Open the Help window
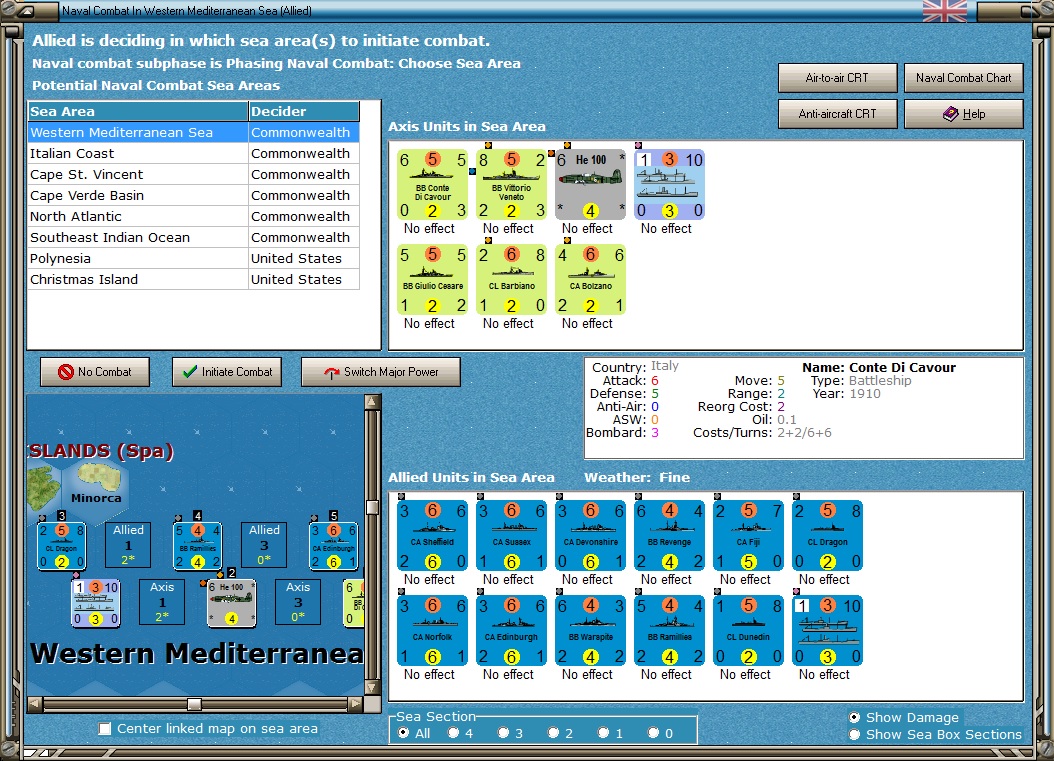The width and height of the screenshot is (1054, 761). 963,114
